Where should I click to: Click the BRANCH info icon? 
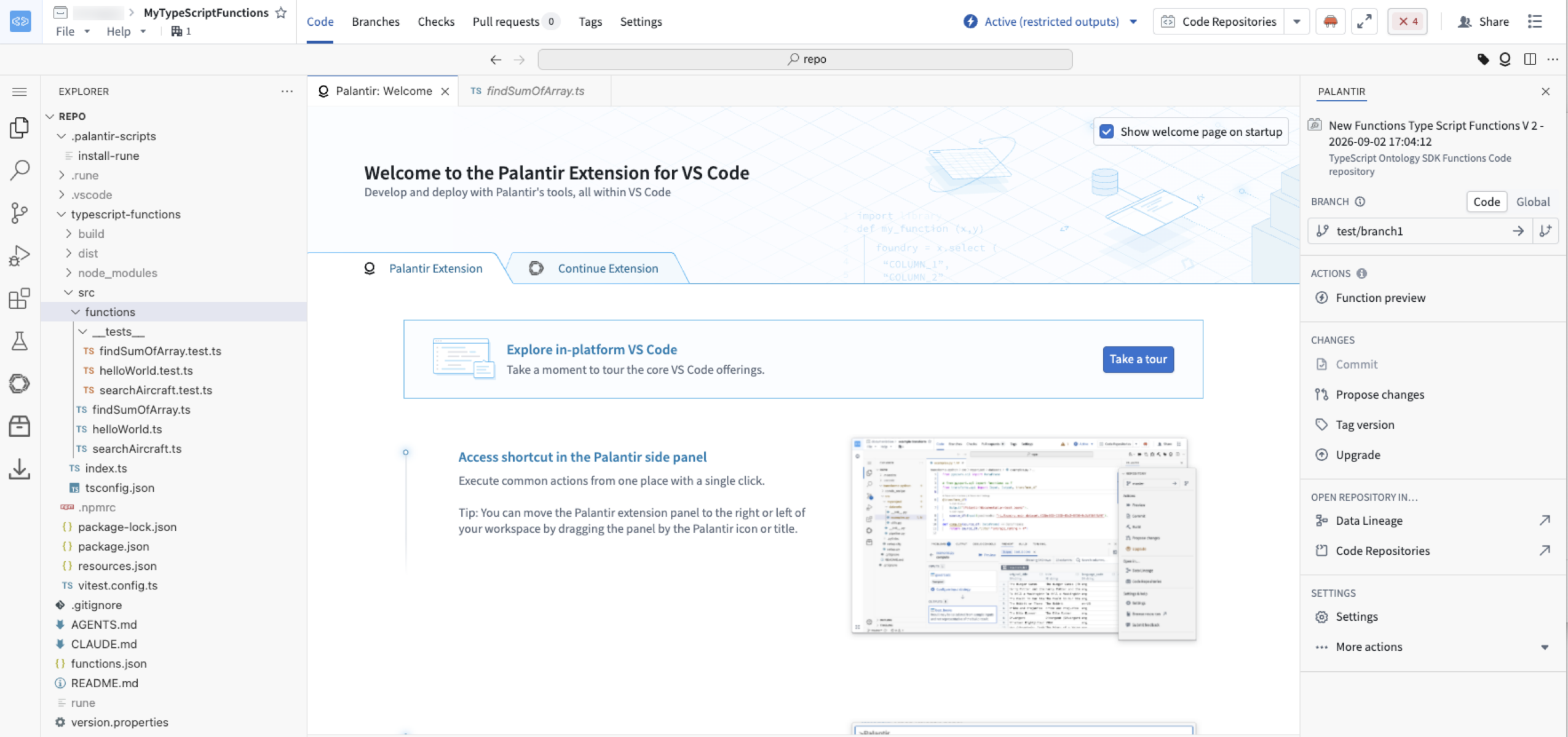point(1360,202)
